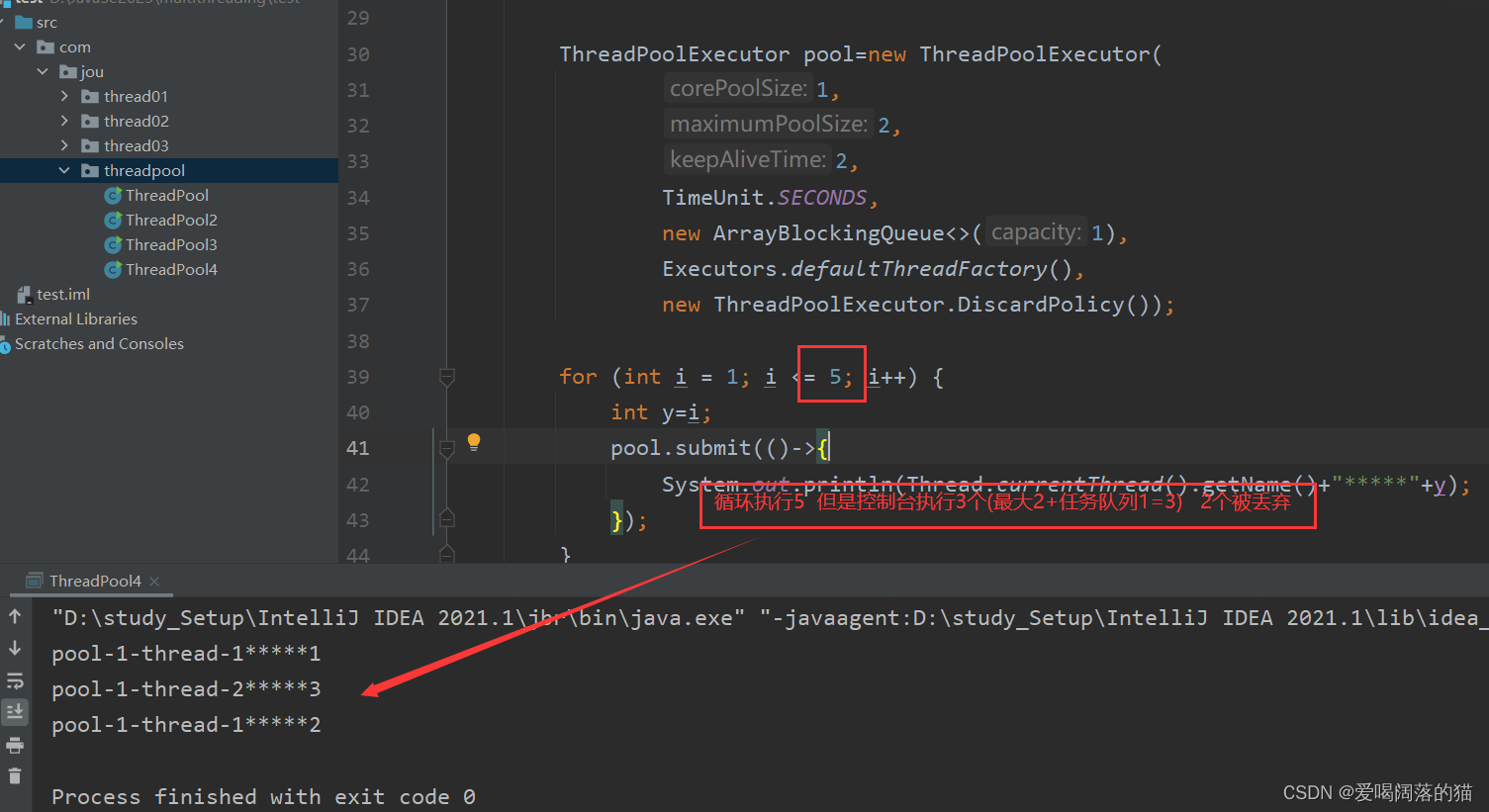1489x812 pixels.
Task: Click 'int y=i;' on line 40
Action: [x=661, y=411]
